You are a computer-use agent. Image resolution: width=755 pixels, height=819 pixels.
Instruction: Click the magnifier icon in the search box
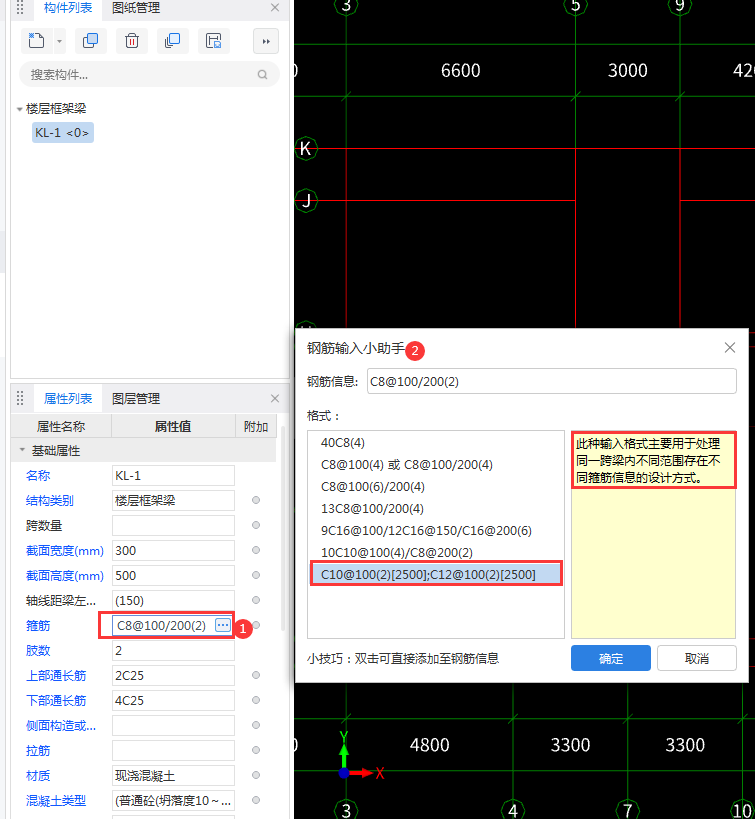tap(262, 75)
